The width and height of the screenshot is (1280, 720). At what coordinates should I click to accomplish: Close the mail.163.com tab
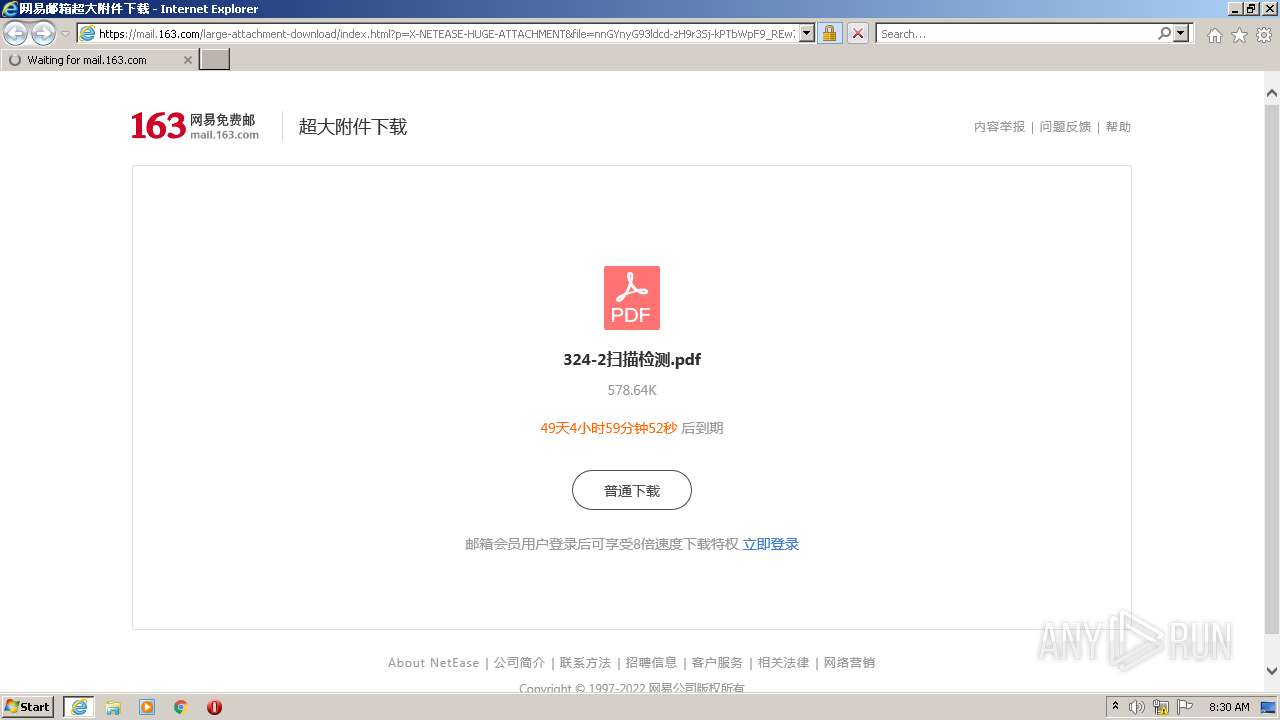point(188,60)
